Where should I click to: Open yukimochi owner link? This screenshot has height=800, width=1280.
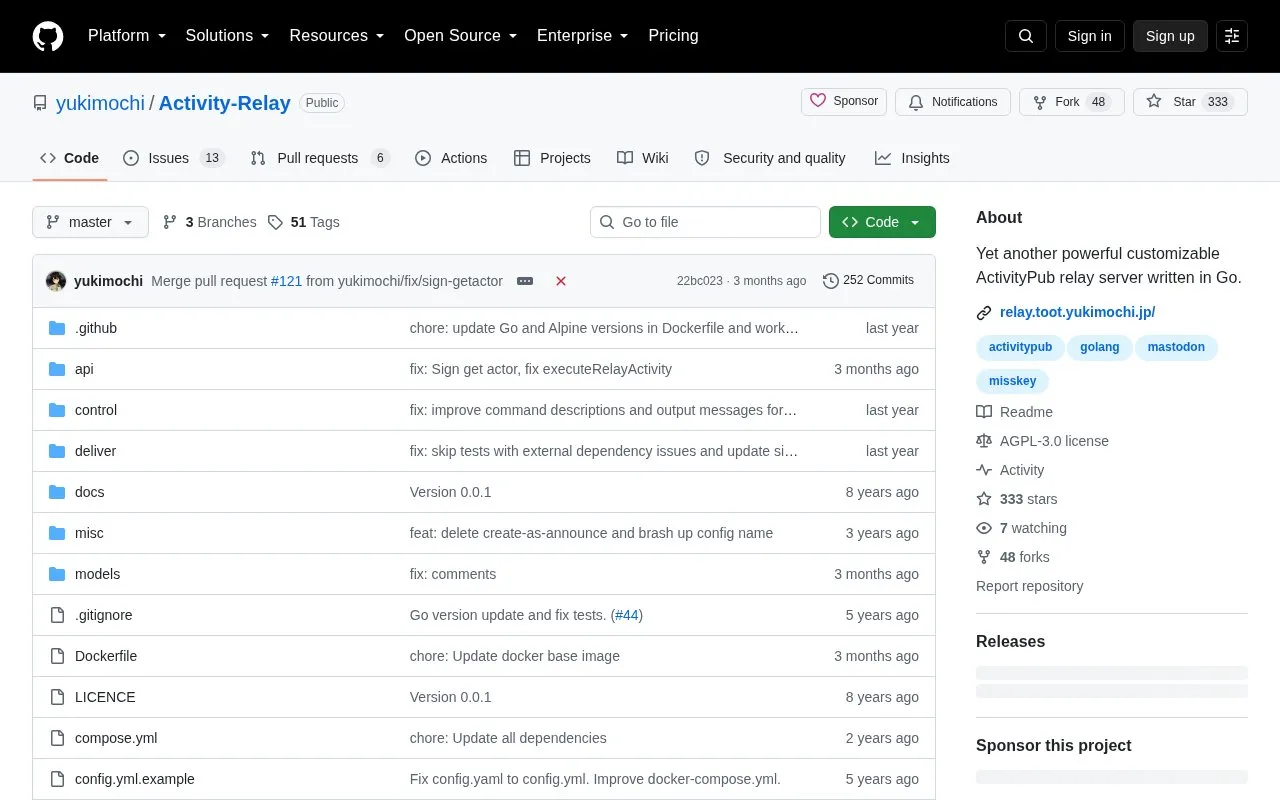100,103
